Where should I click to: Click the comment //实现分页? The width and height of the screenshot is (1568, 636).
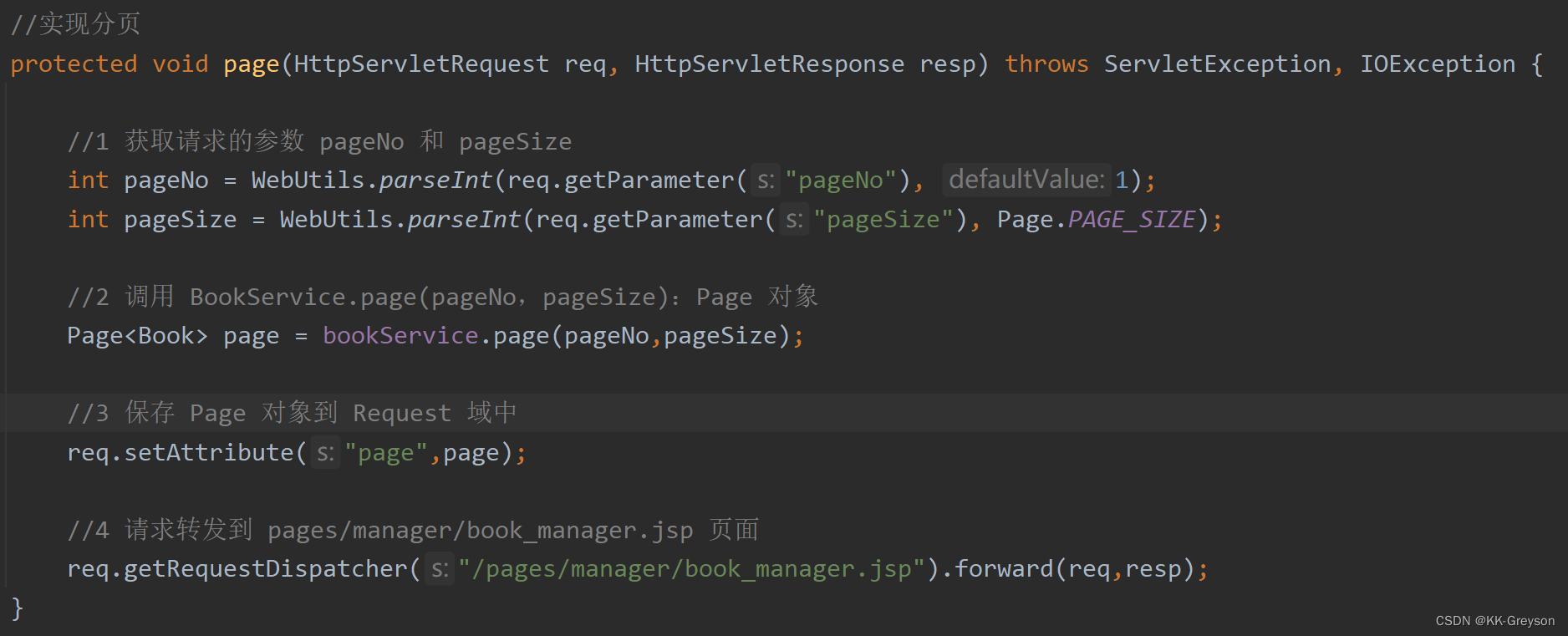click(x=75, y=24)
